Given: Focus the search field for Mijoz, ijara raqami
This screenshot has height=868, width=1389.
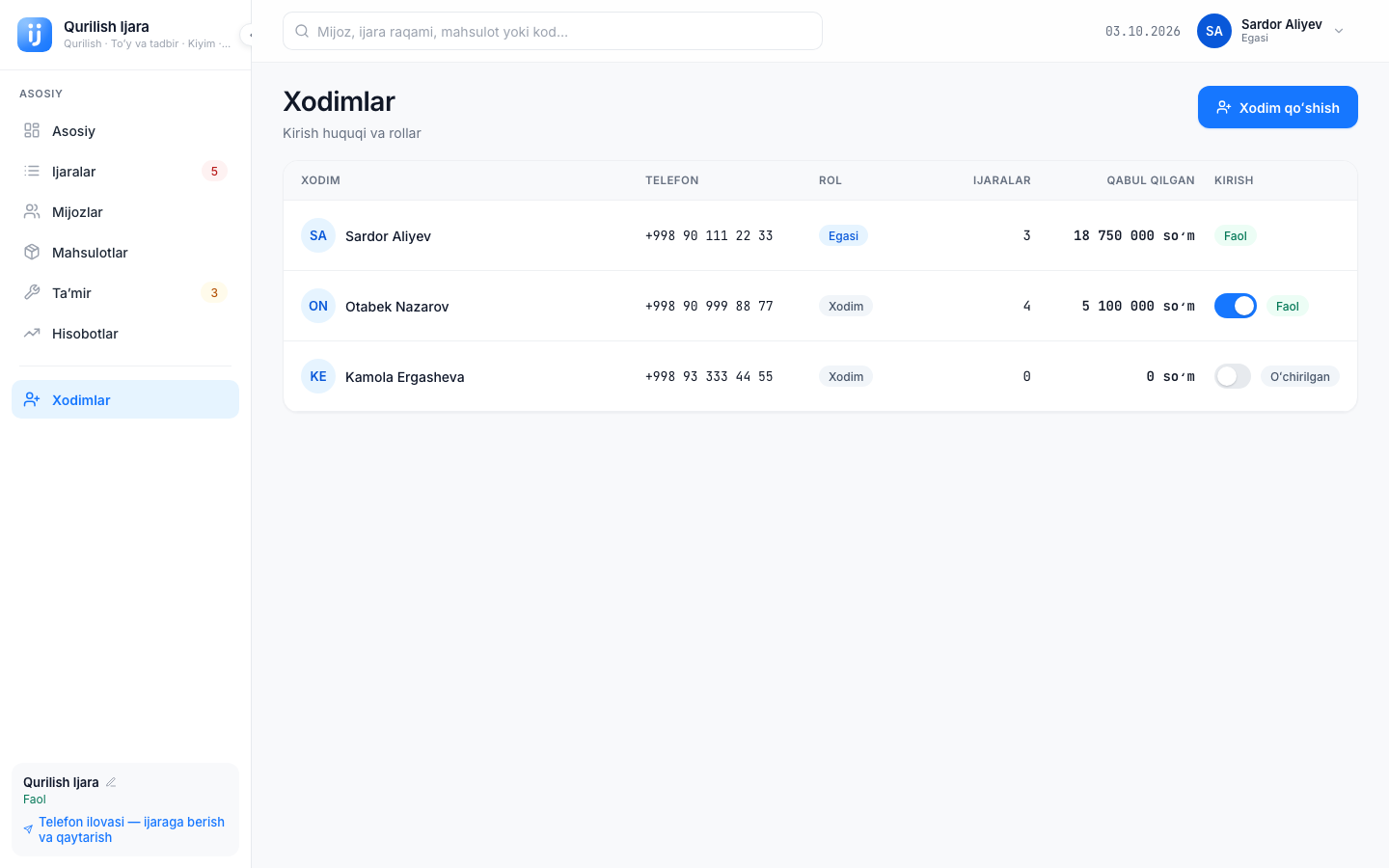Looking at the screenshot, I should point(553,31).
